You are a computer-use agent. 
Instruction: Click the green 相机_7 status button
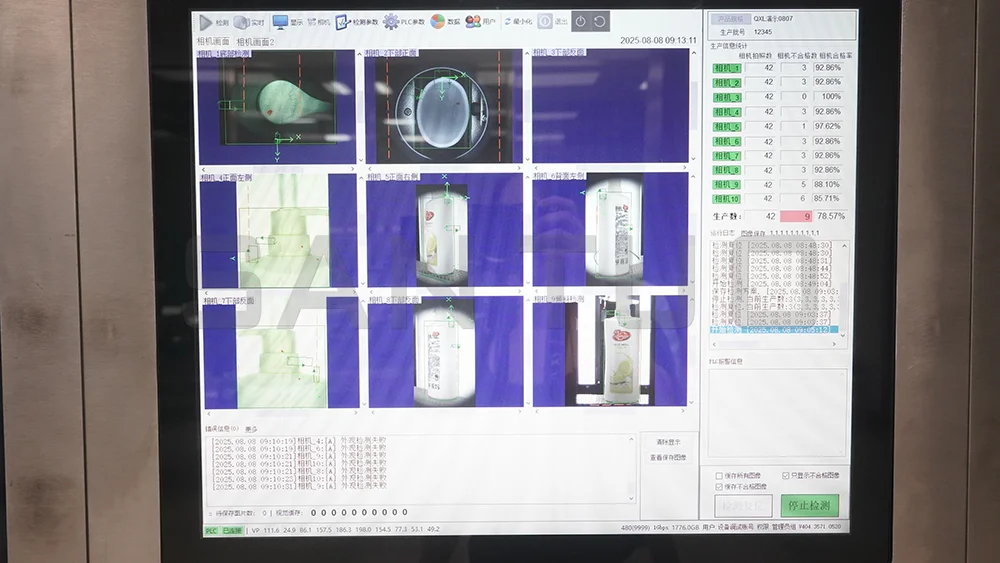point(726,156)
